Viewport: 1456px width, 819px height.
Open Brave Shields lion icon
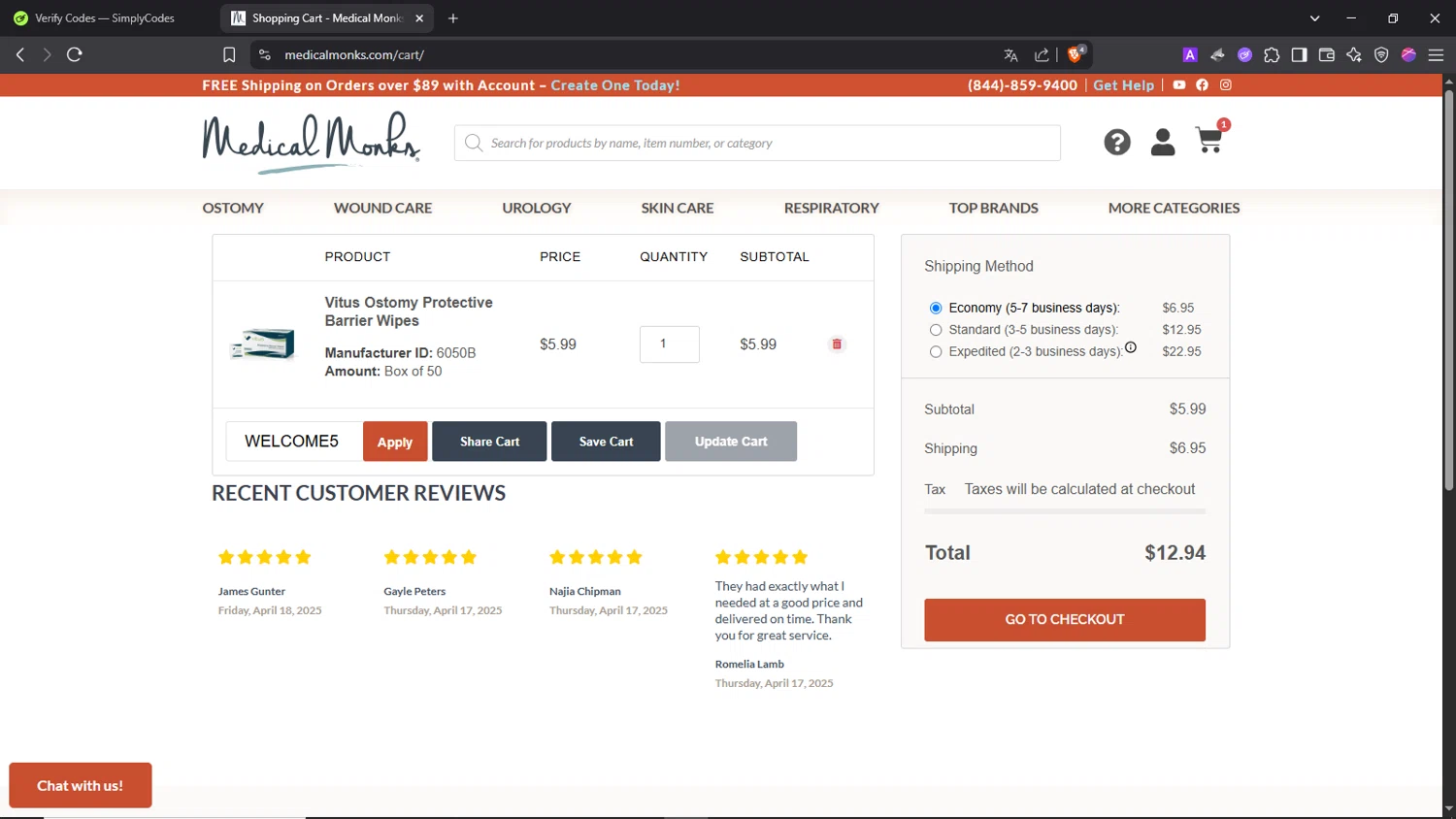pyautogui.click(x=1075, y=54)
